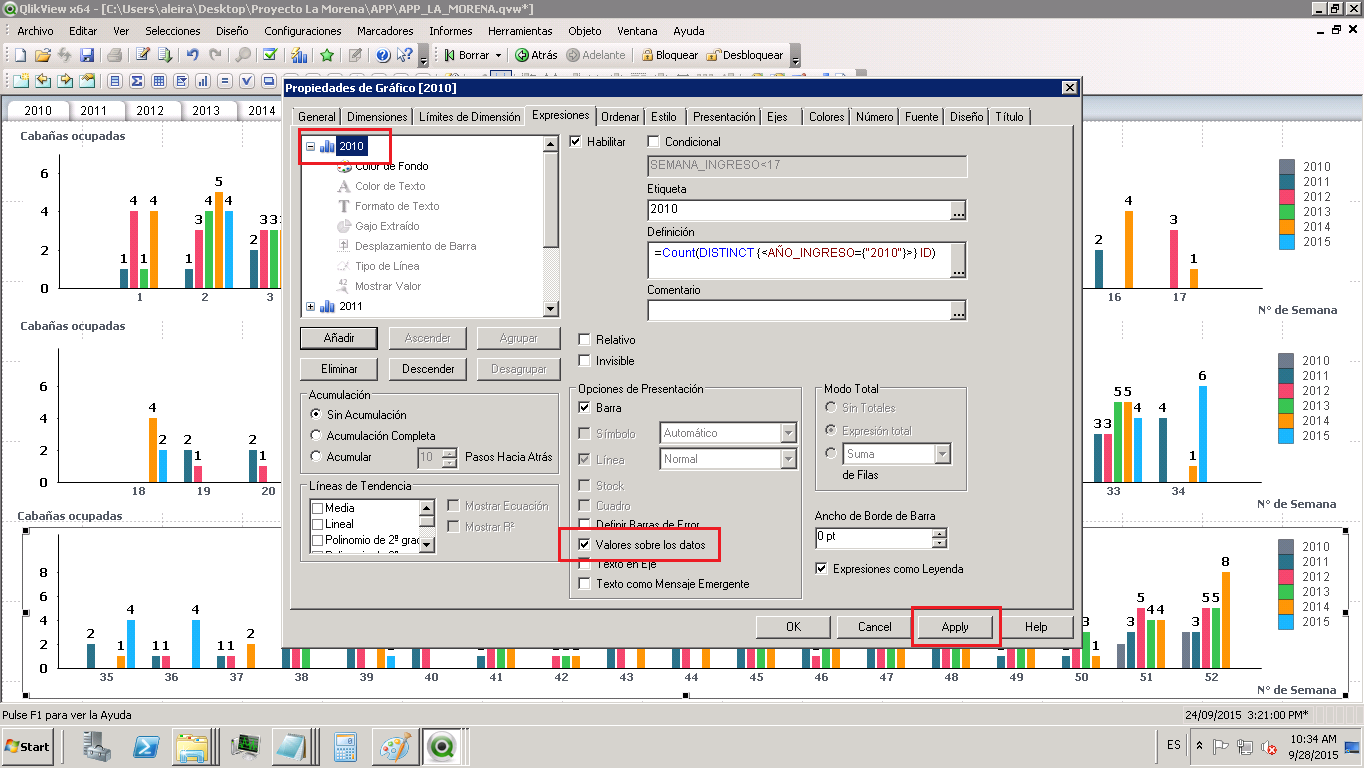Open the Calculator in the taskbar
This screenshot has height=768, width=1364.
[346, 746]
